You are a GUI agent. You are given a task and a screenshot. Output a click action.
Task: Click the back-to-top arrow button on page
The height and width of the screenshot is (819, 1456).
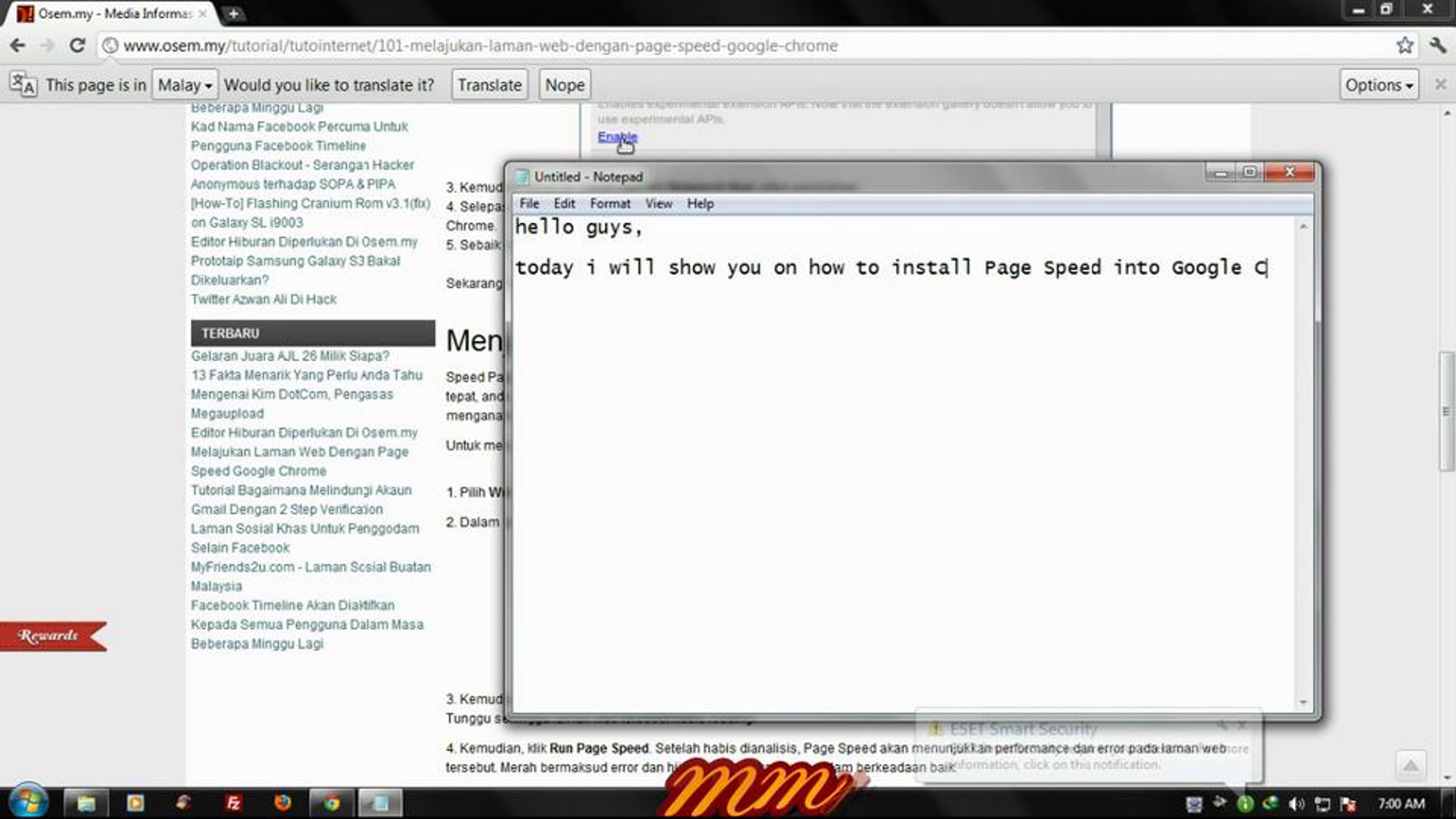pos(1410,766)
